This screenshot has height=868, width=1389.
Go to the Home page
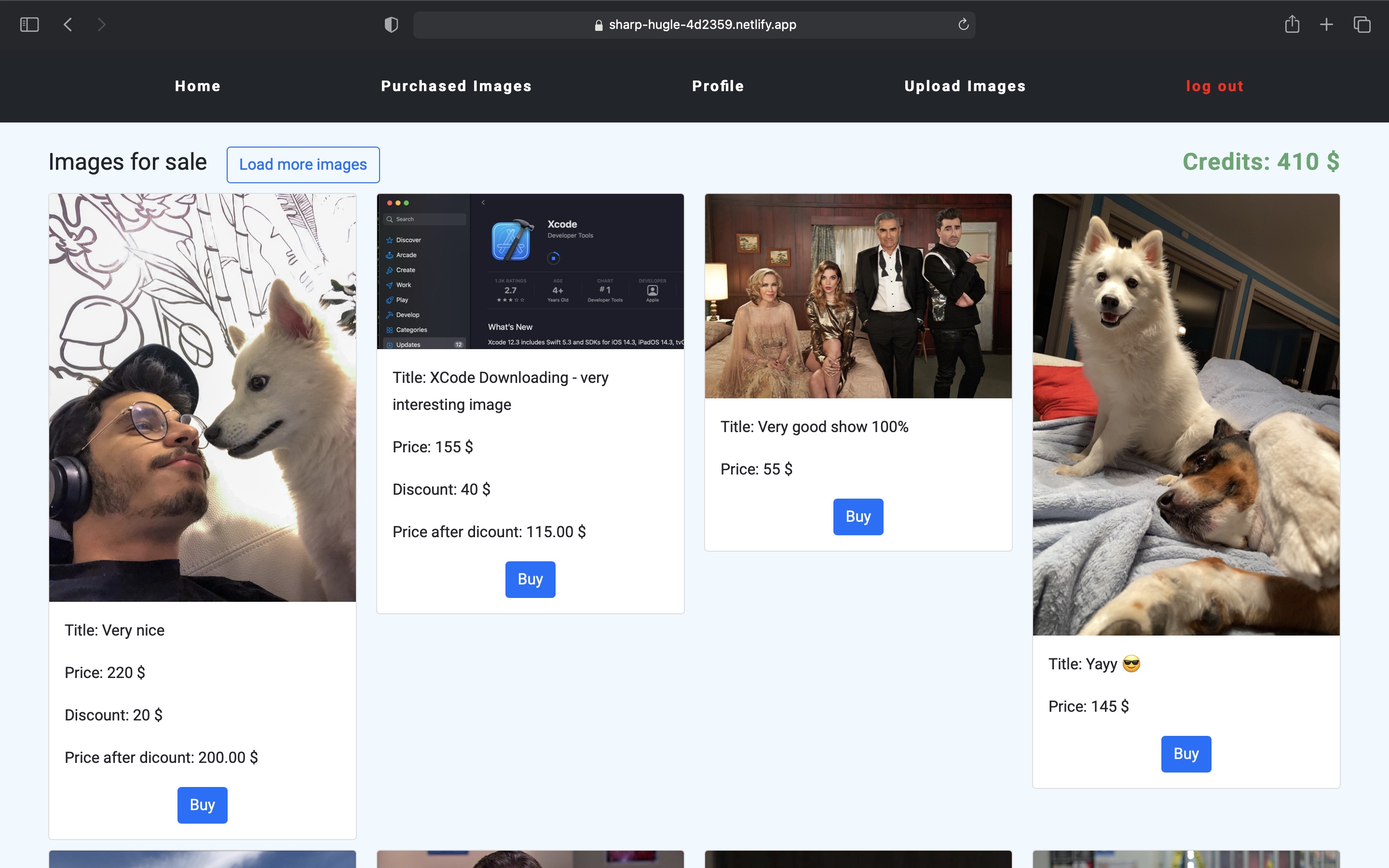[197, 86]
